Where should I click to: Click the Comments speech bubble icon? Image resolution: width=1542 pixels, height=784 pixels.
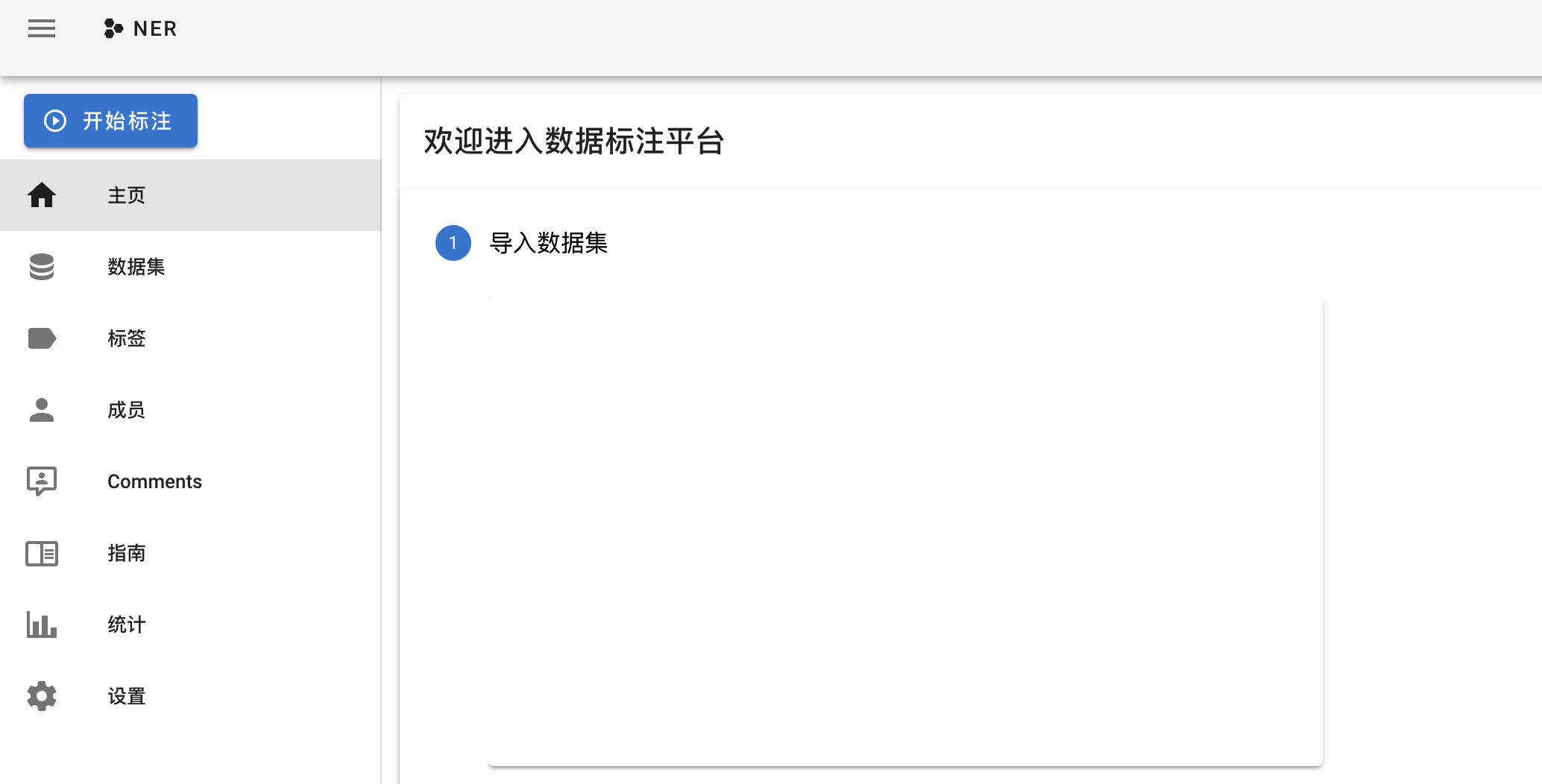click(x=42, y=481)
